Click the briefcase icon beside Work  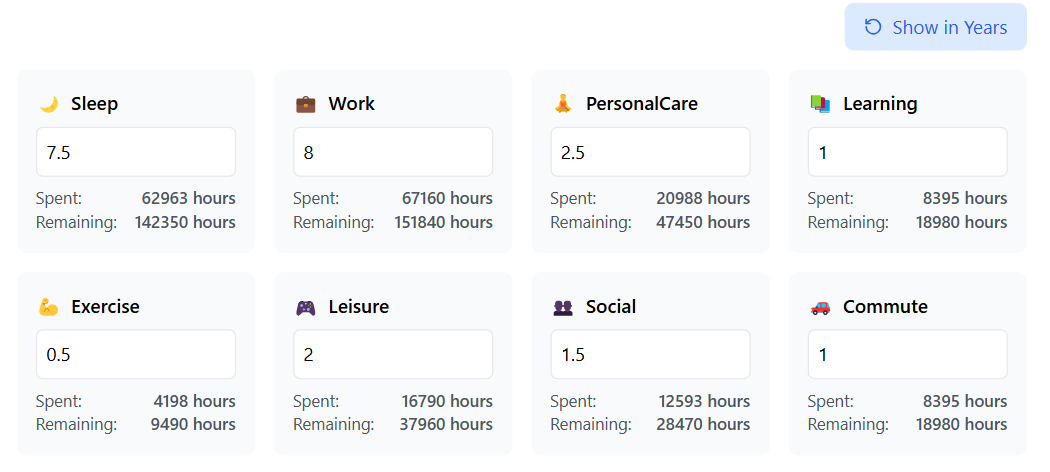click(x=305, y=104)
